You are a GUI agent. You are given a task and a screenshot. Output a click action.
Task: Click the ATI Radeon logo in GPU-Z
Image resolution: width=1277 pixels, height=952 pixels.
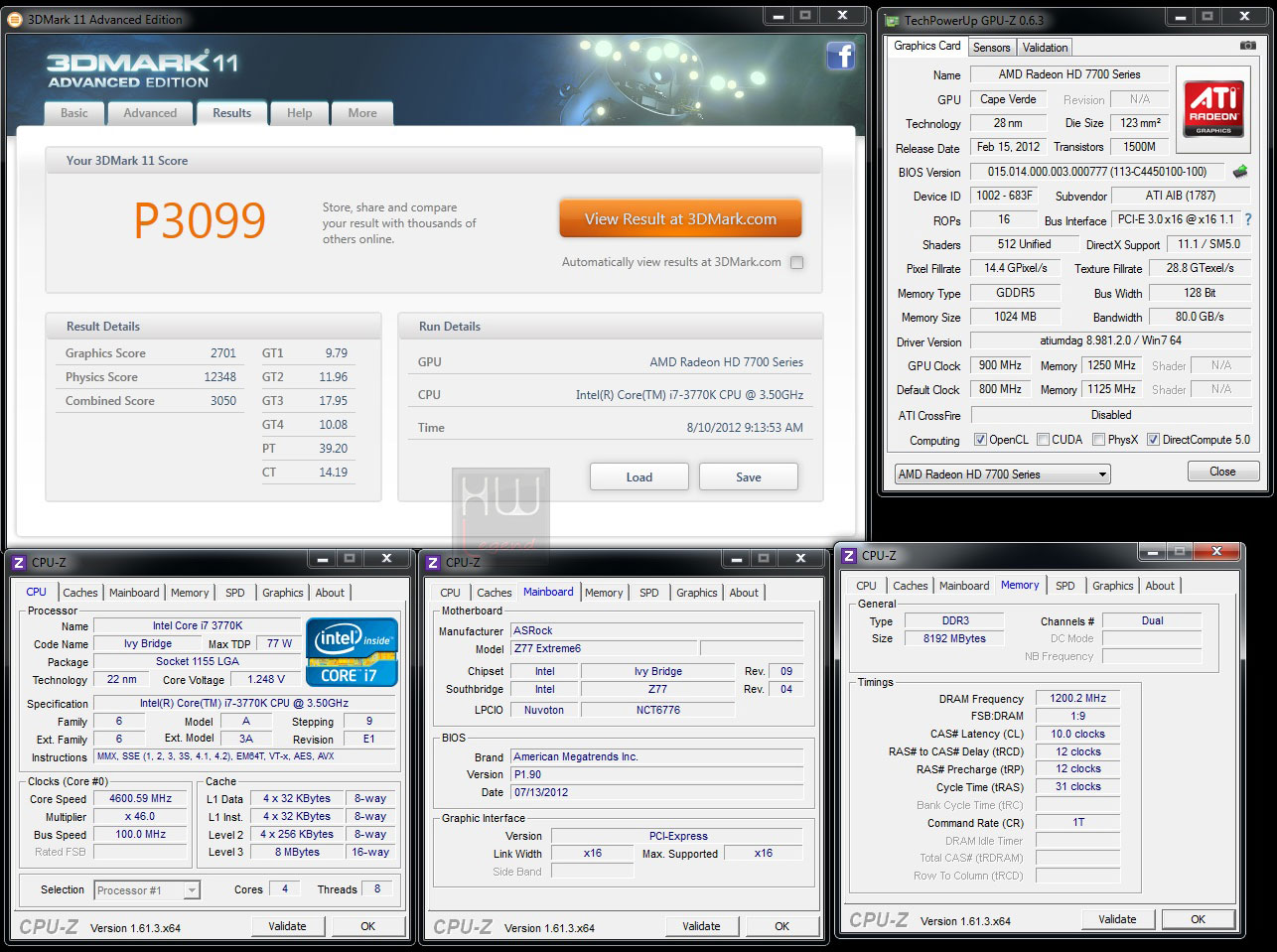[x=1213, y=109]
